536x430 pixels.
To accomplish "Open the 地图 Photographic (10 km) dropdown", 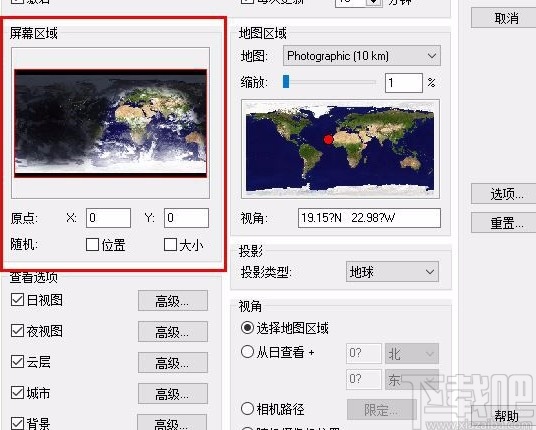I will click(362, 56).
